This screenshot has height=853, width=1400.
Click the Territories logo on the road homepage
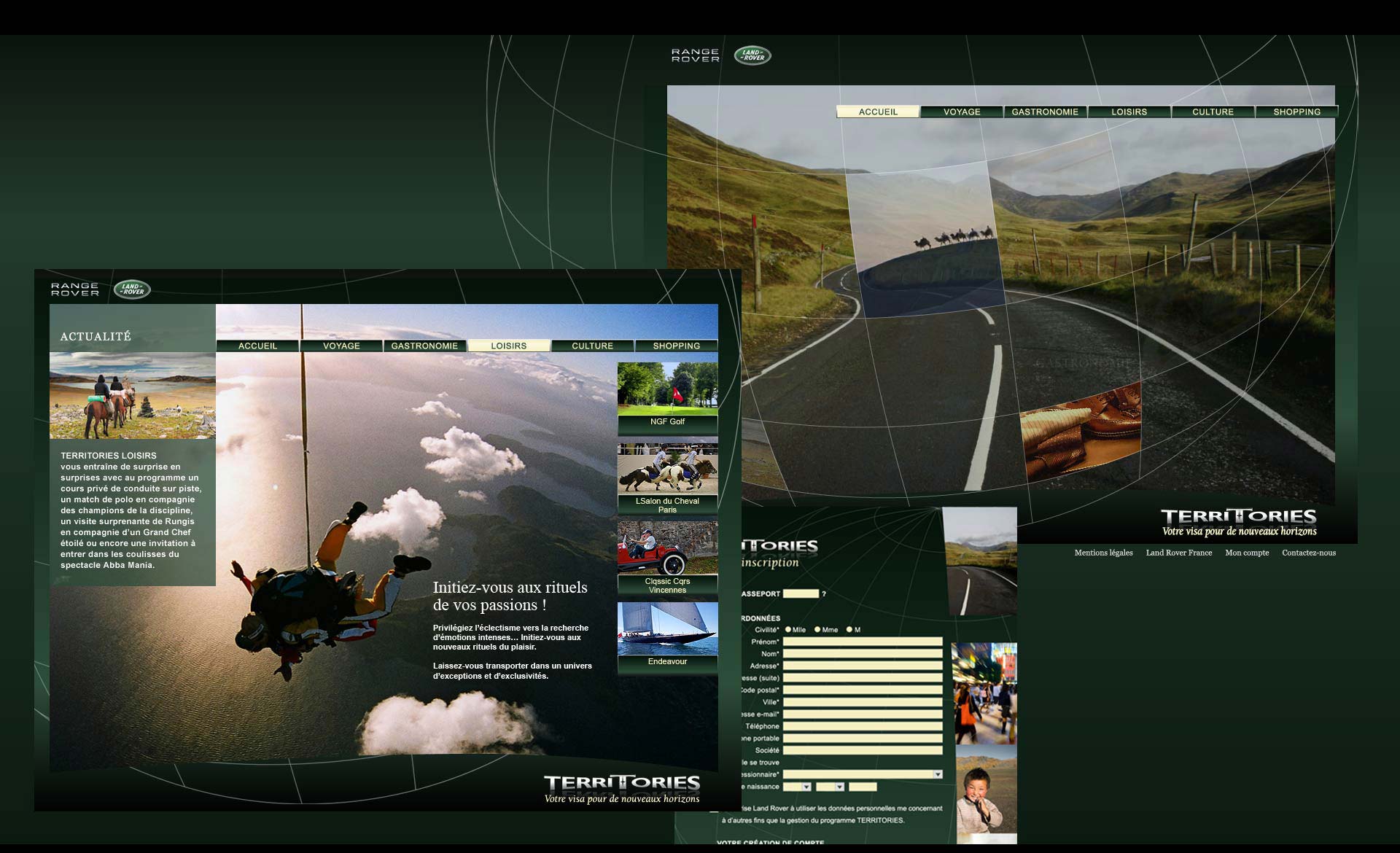coord(1239,516)
